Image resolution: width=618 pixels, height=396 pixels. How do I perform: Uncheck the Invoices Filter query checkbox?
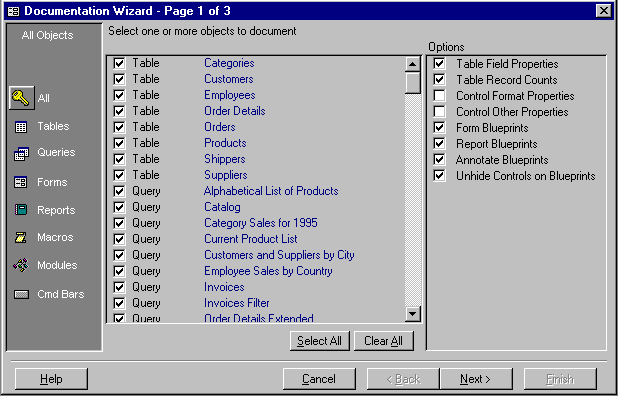point(119,303)
